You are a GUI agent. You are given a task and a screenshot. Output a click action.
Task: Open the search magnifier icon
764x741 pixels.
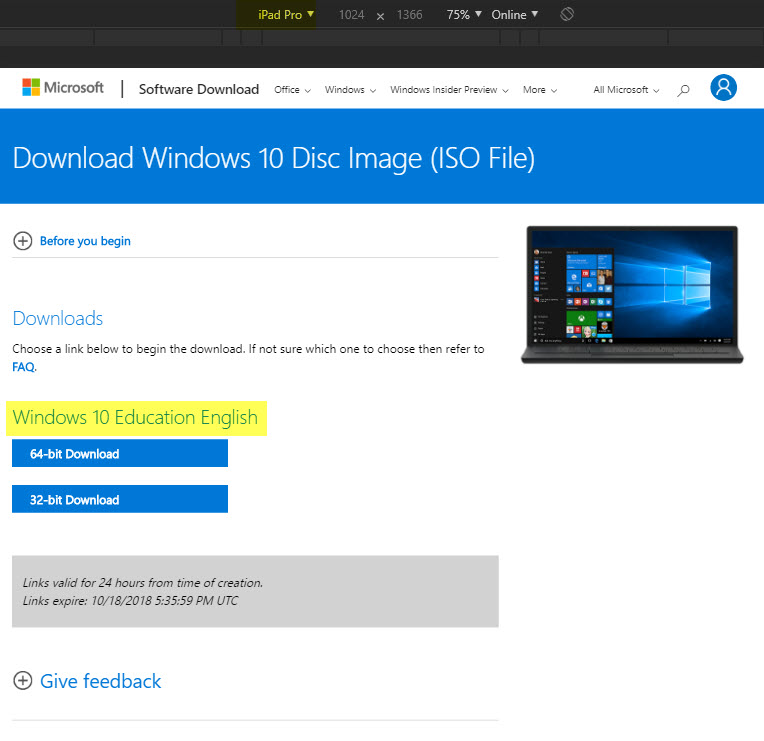pyautogui.click(x=683, y=90)
